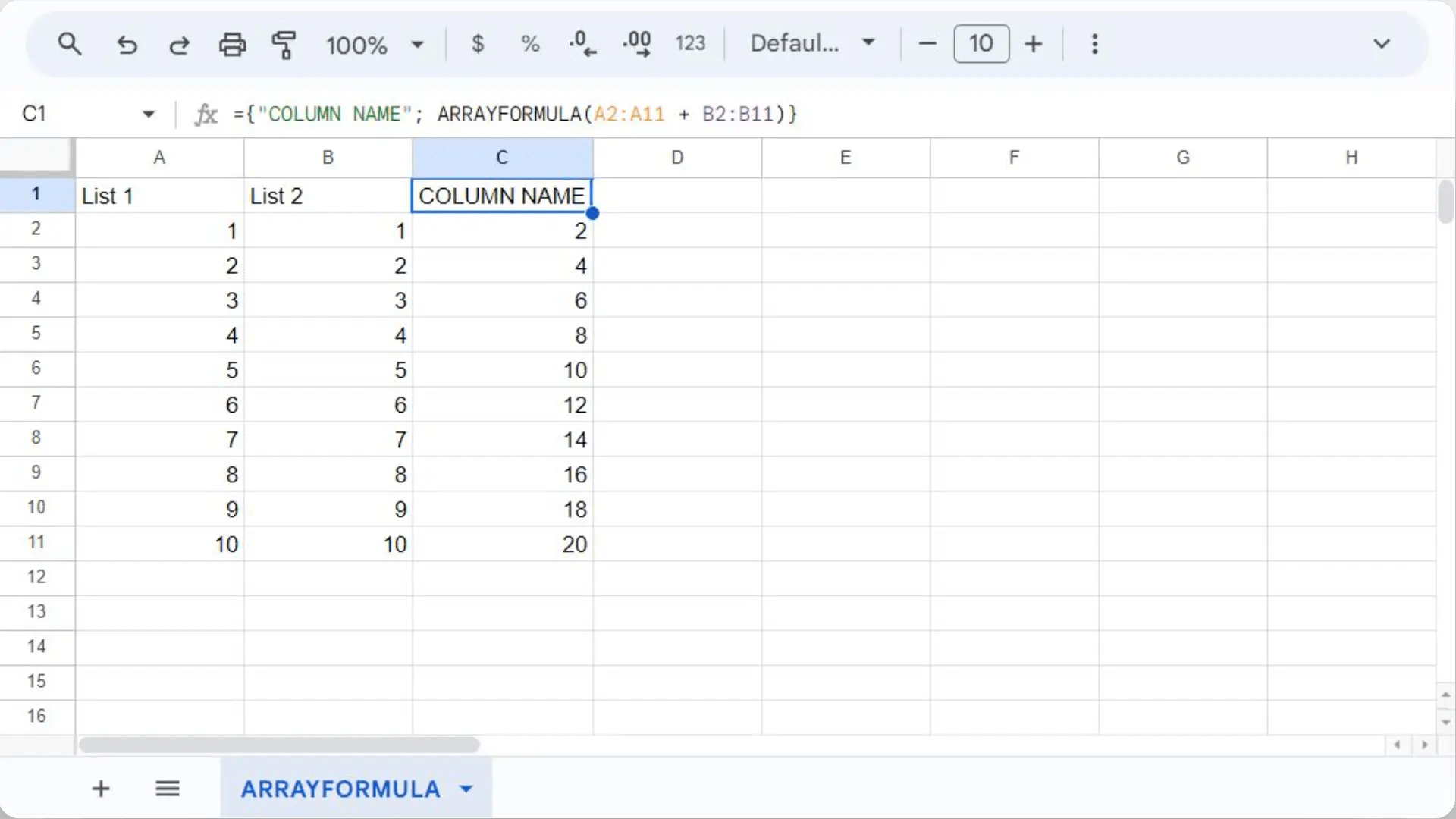The width and height of the screenshot is (1456, 819).
Task: Decrease font size with minus button
Action: point(927,44)
